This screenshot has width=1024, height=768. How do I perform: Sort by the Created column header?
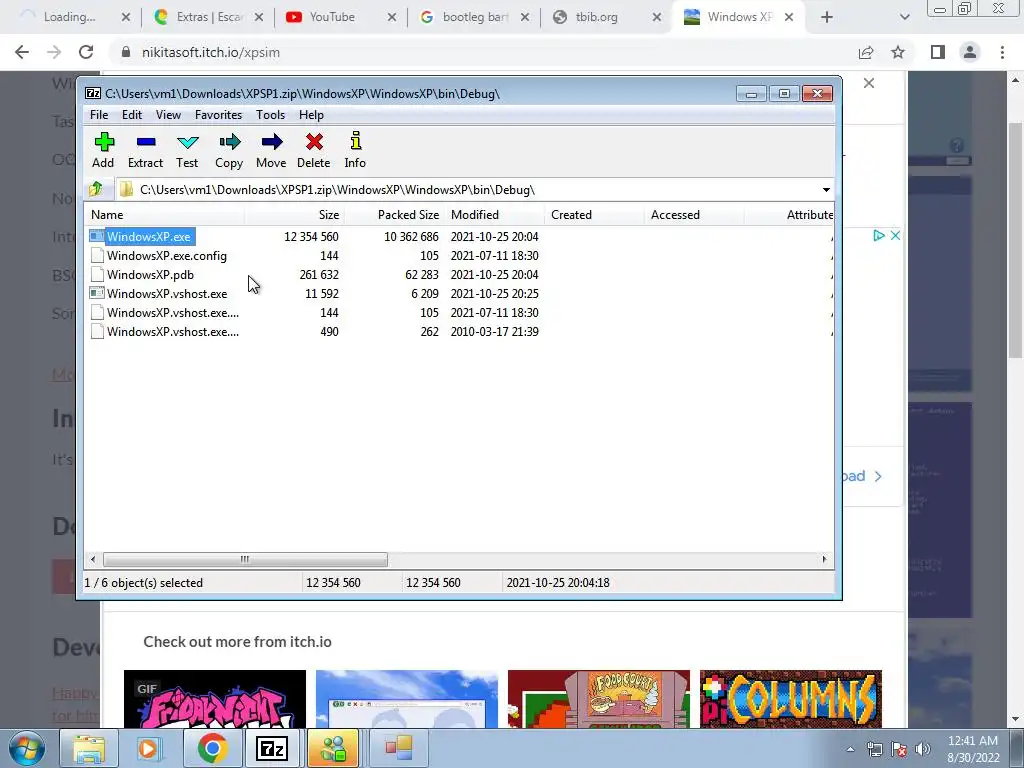(594, 215)
